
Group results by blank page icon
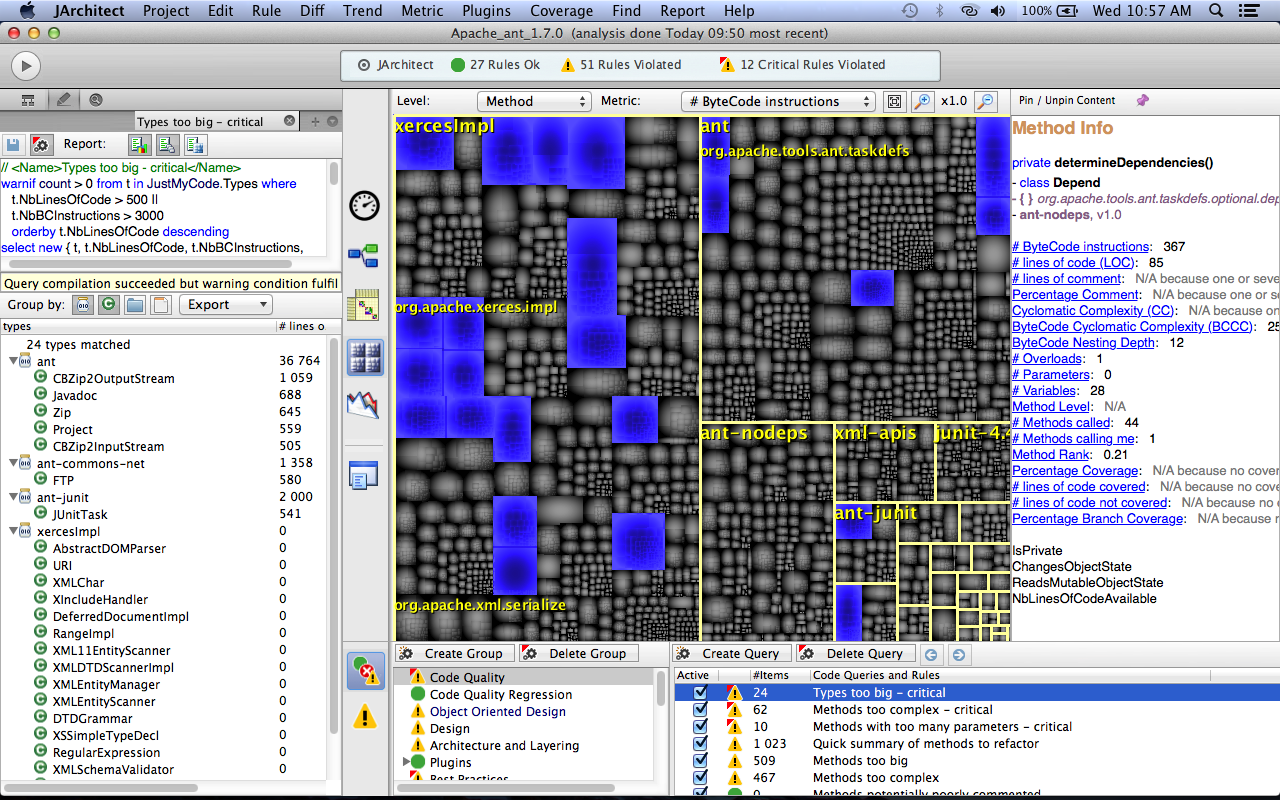[x=161, y=305]
